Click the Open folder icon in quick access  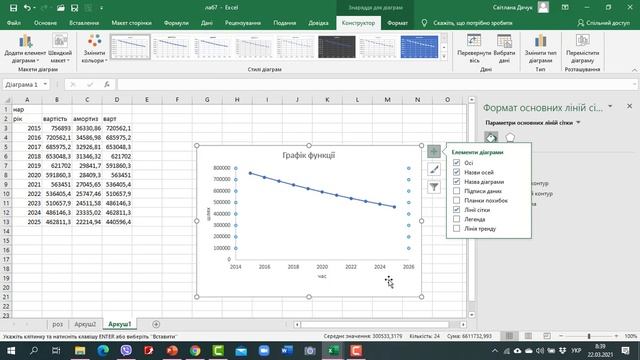[x=60, y=8]
